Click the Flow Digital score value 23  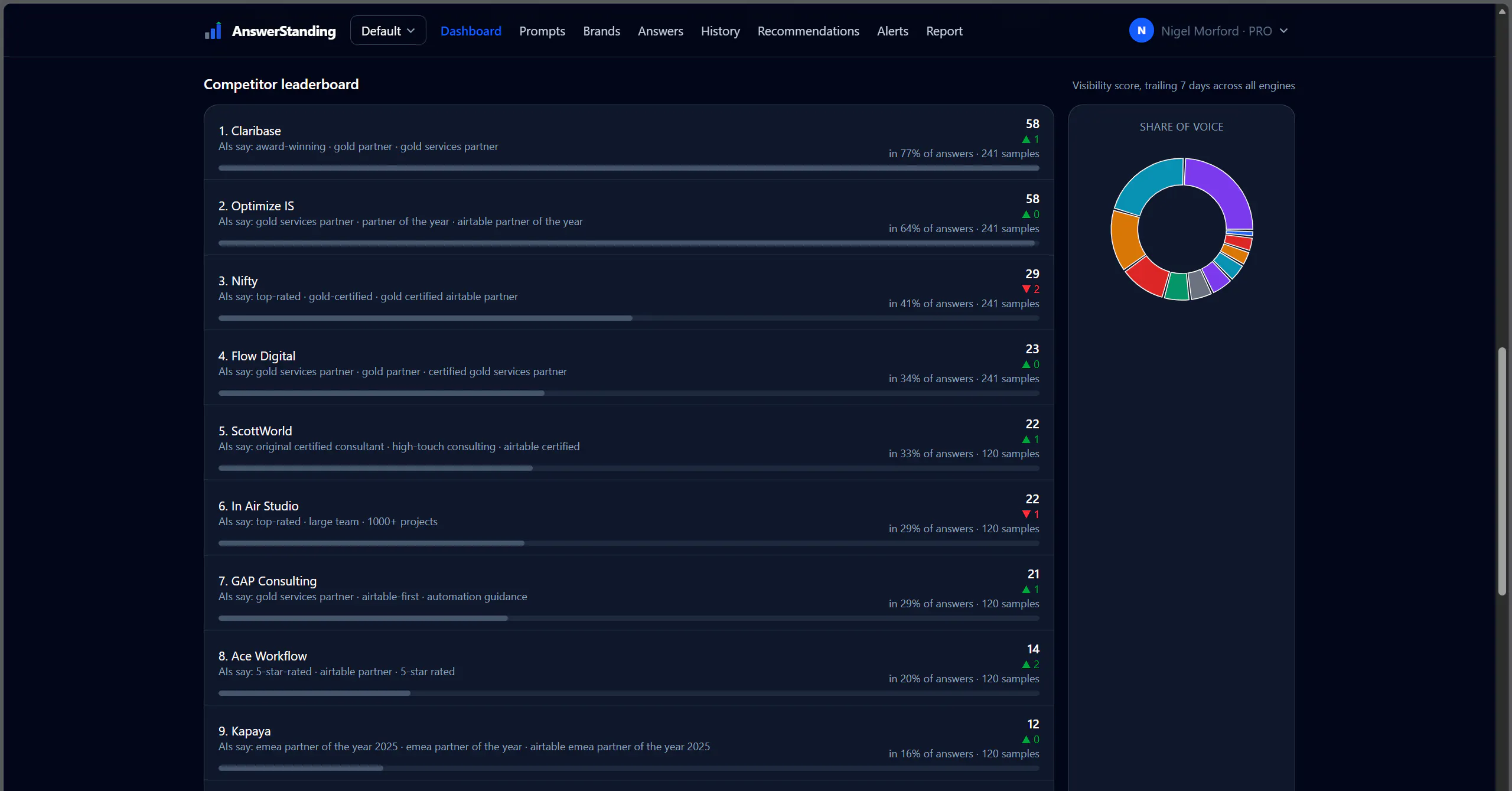pyautogui.click(x=1032, y=349)
